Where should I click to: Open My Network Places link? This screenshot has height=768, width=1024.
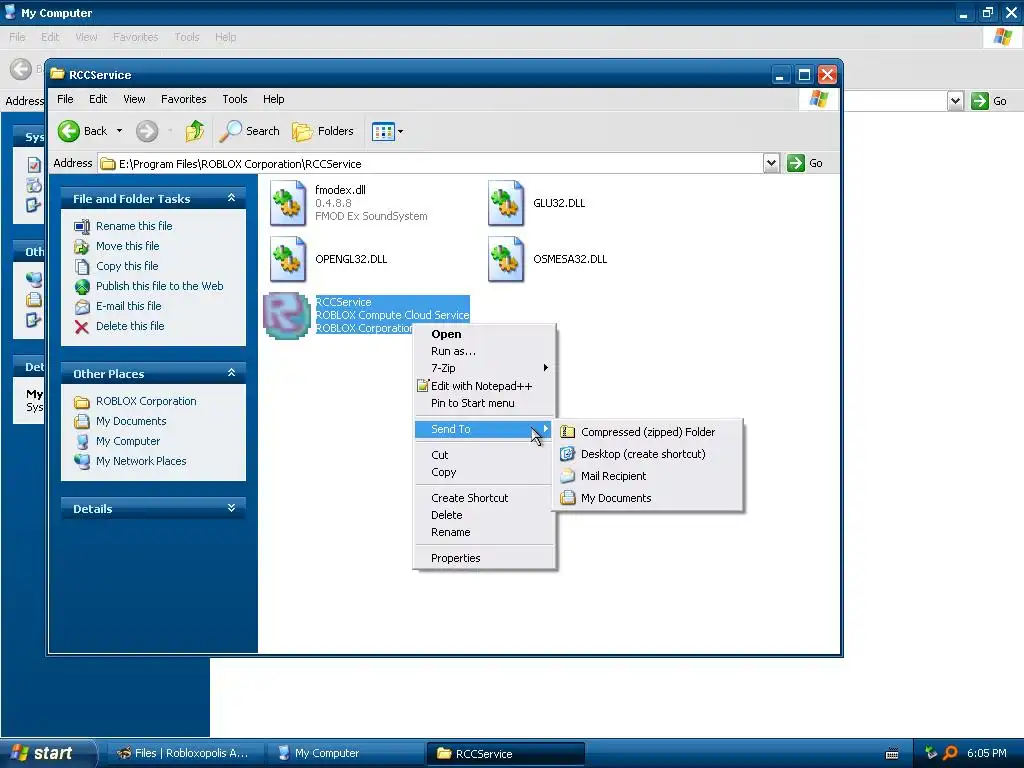141,461
